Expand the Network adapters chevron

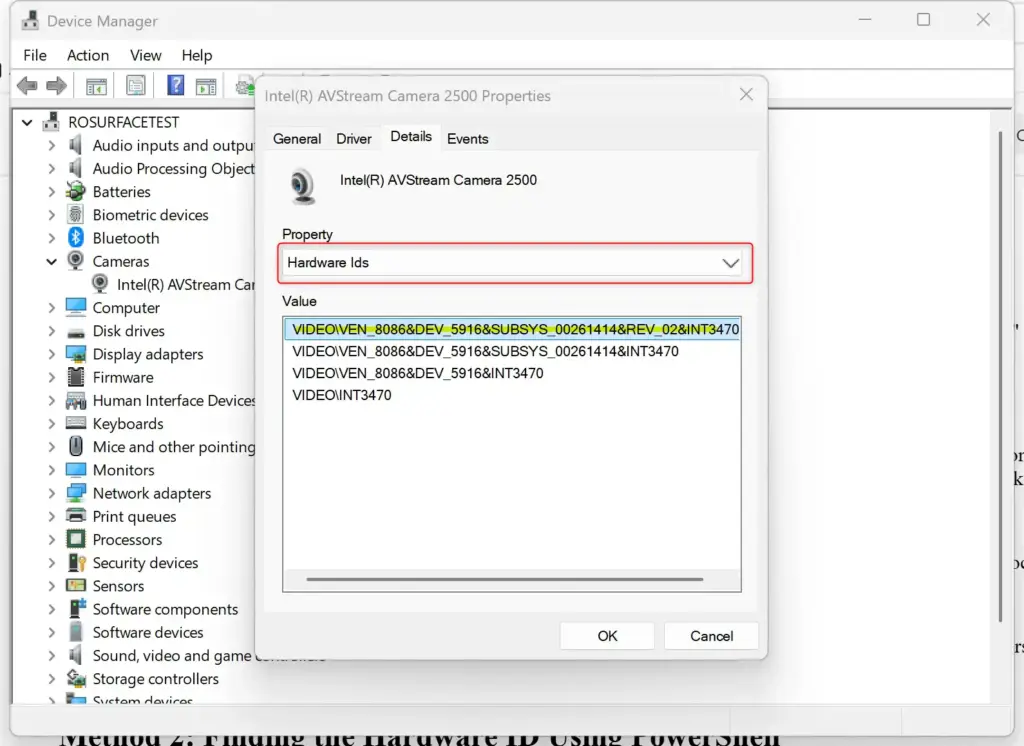pyautogui.click(x=52, y=493)
